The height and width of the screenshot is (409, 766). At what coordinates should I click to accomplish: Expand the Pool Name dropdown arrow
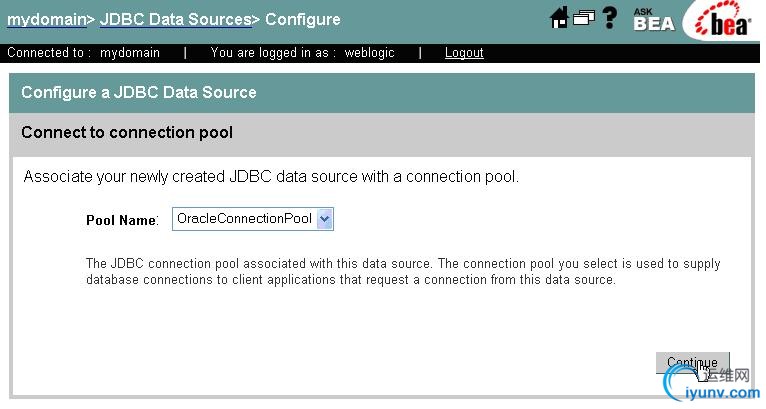pyautogui.click(x=324, y=219)
